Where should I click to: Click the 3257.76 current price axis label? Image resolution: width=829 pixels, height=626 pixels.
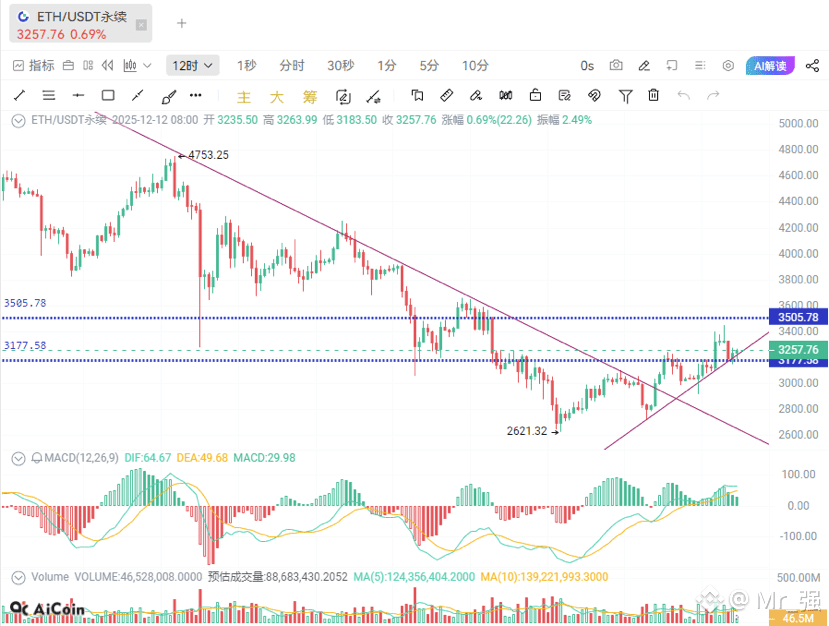click(x=798, y=349)
